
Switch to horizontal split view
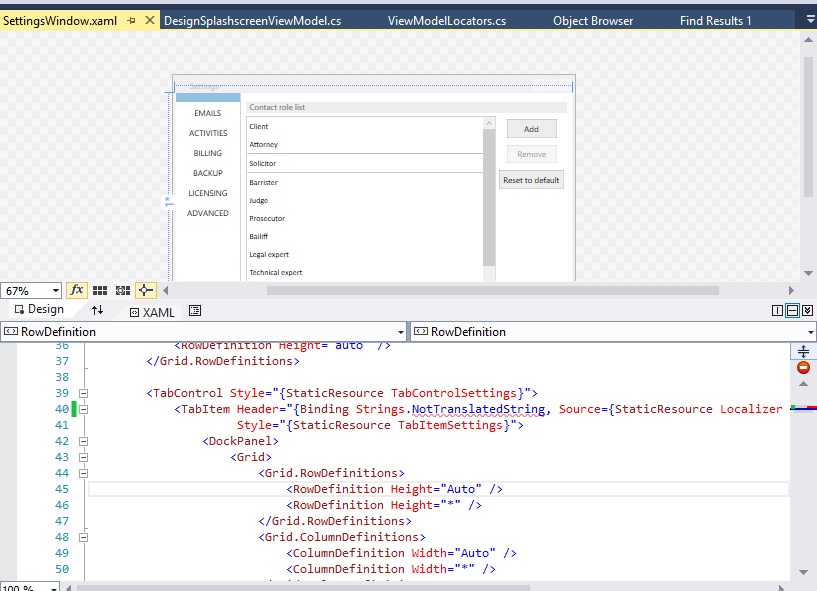click(792, 311)
